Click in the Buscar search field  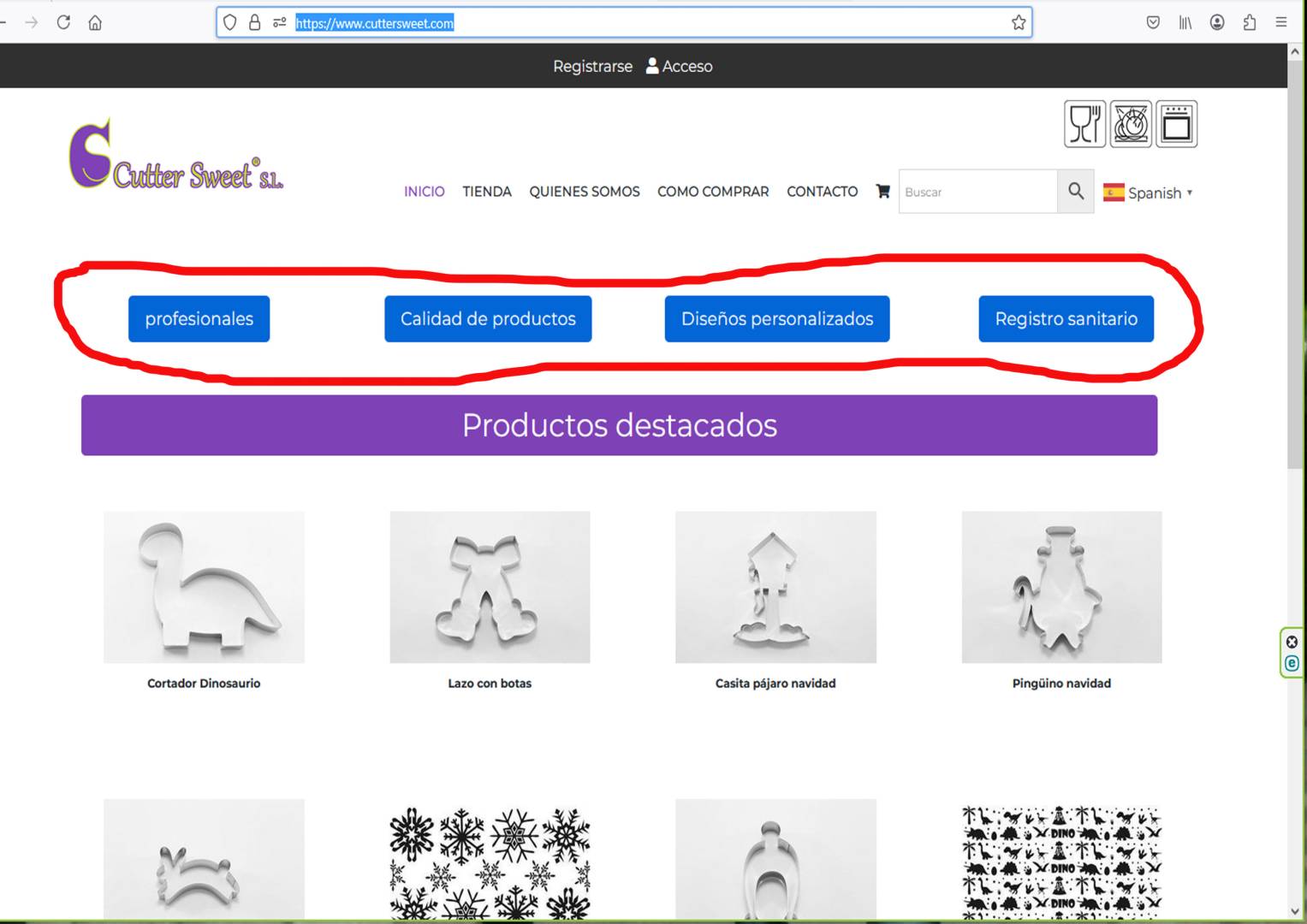[x=978, y=192]
